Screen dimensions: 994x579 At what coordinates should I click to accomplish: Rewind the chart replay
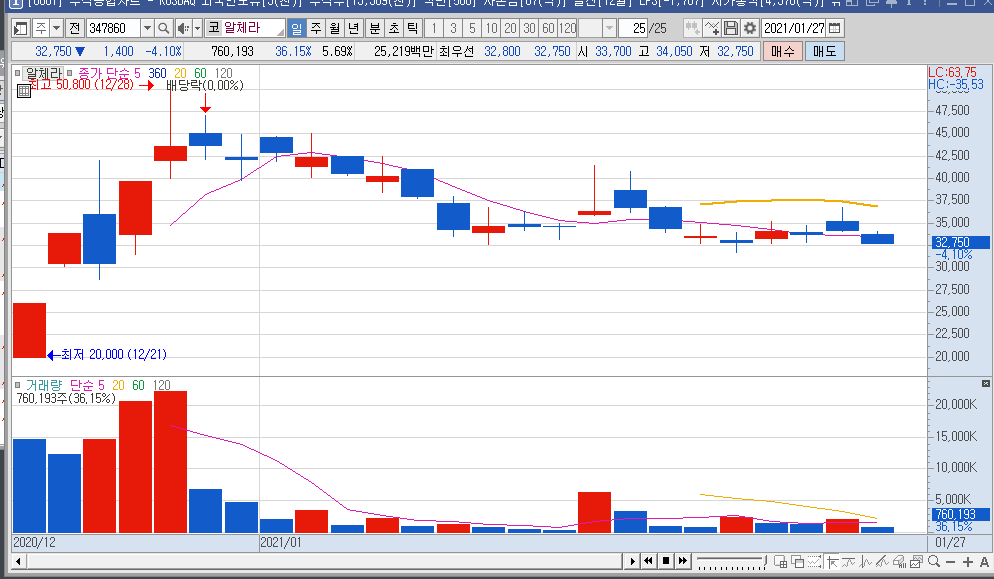pos(648,561)
